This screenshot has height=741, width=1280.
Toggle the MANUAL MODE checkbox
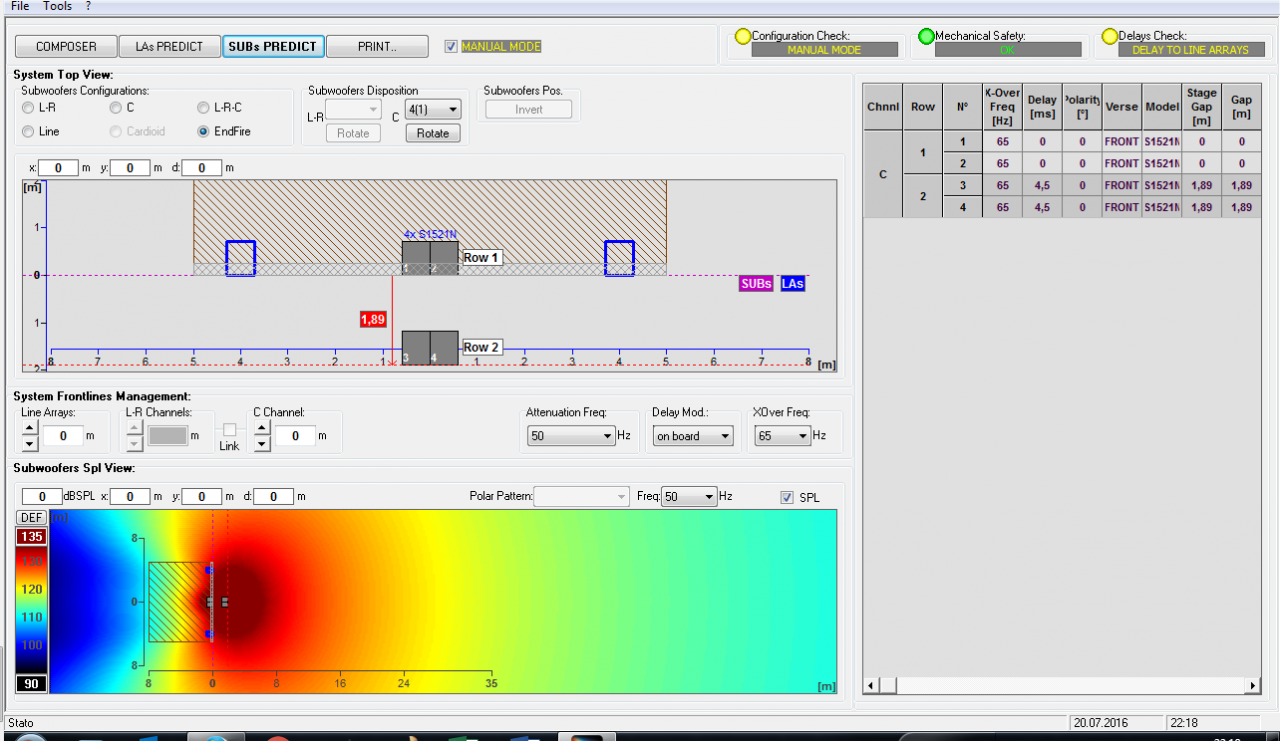coord(451,46)
